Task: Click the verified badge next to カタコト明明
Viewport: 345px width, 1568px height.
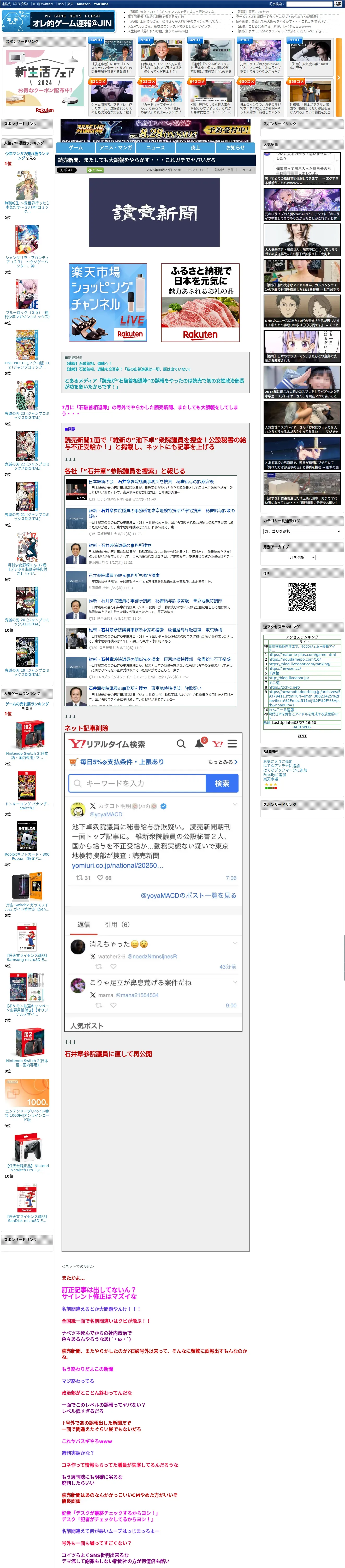Action: click(x=163, y=806)
